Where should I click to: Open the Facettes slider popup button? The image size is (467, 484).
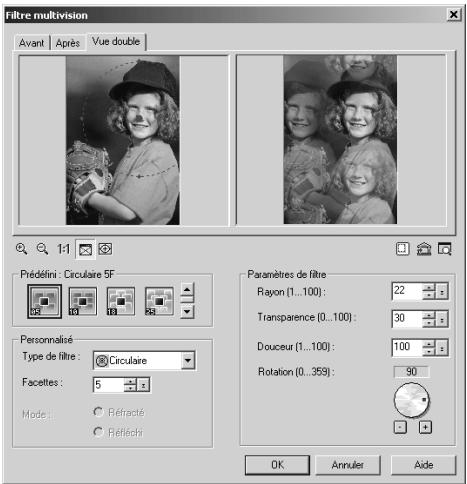(x=143, y=385)
